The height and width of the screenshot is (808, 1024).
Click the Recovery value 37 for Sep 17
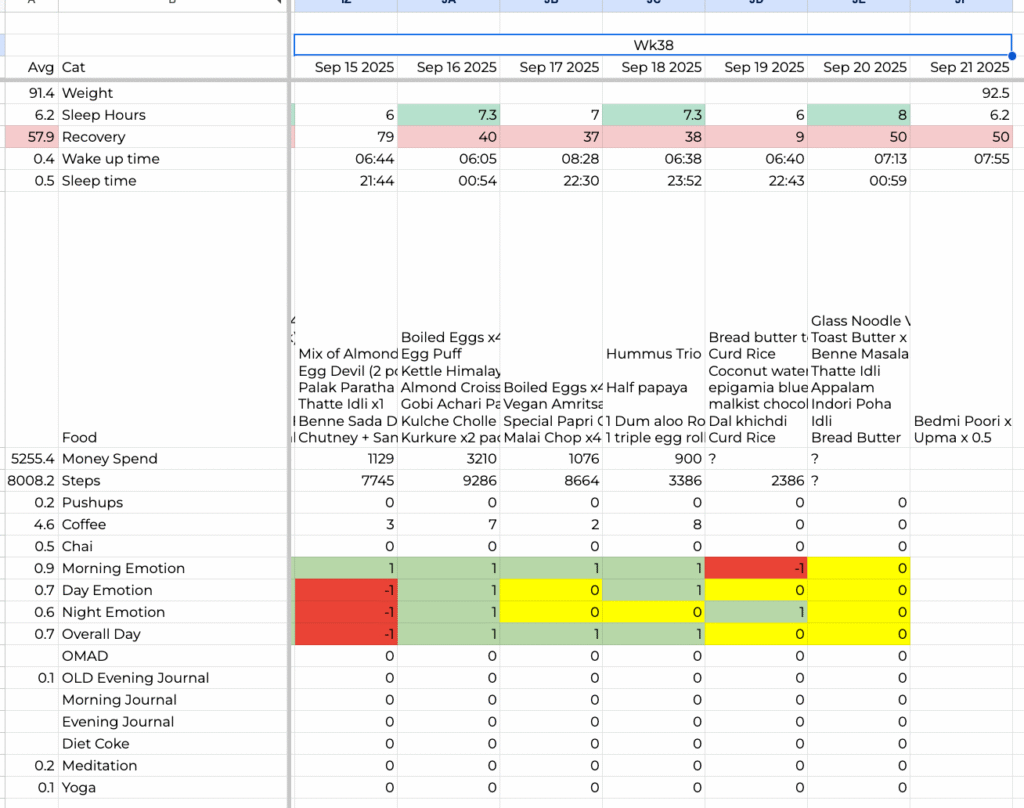(x=551, y=137)
